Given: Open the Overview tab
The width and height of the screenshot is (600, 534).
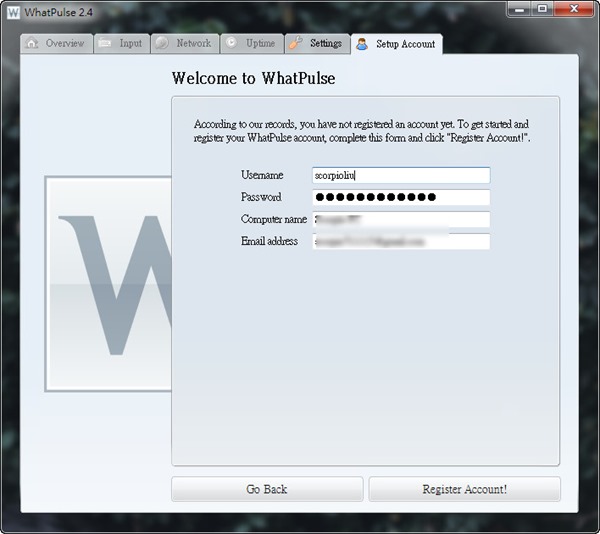Looking at the screenshot, I should pyautogui.click(x=57, y=44).
